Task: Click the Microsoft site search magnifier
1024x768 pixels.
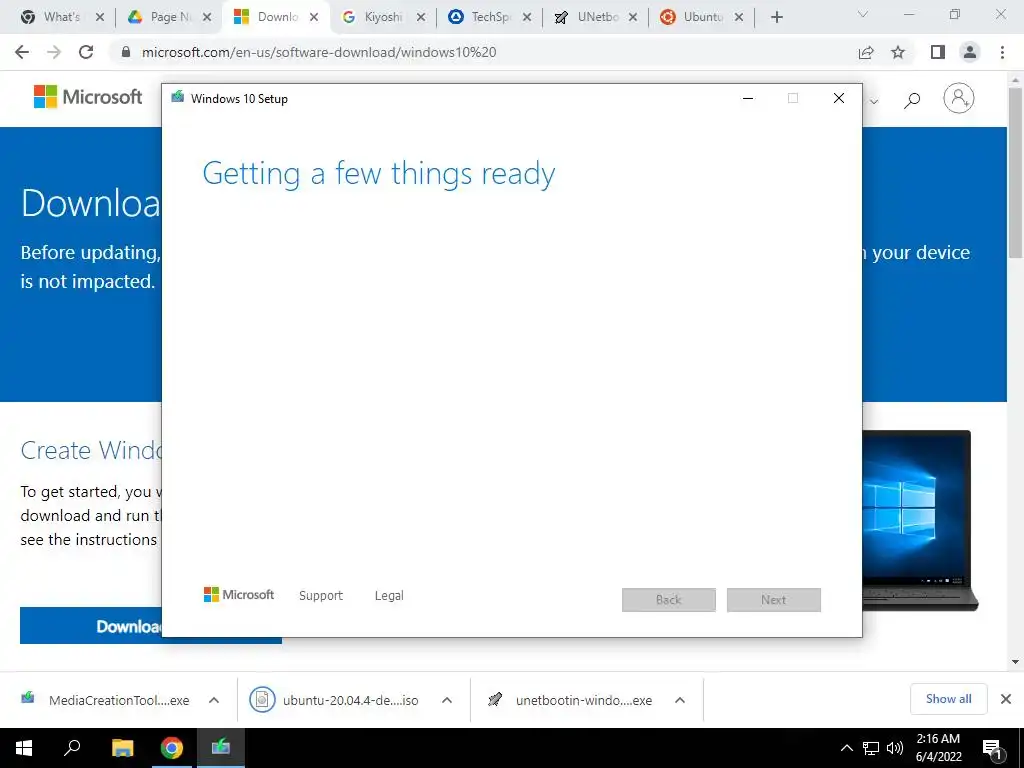Action: point(912,100)
